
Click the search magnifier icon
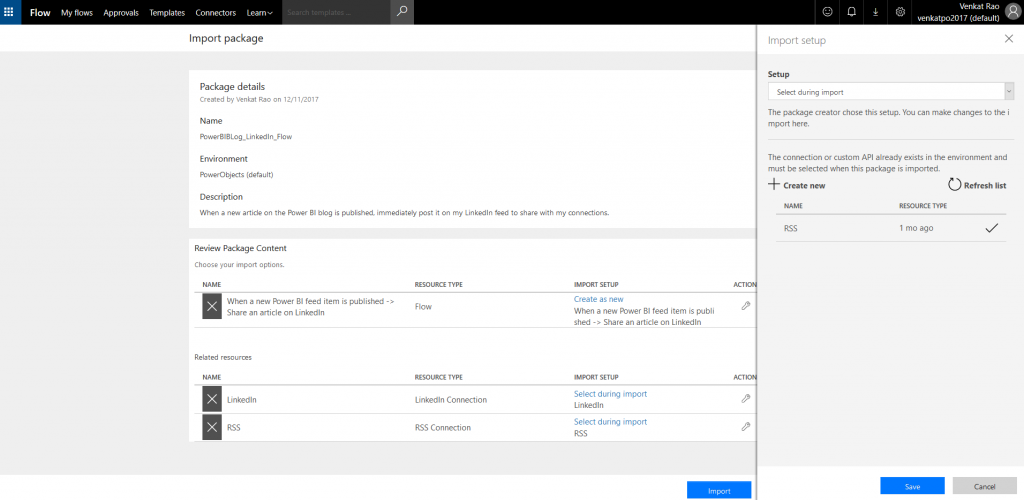pos(401,12)
